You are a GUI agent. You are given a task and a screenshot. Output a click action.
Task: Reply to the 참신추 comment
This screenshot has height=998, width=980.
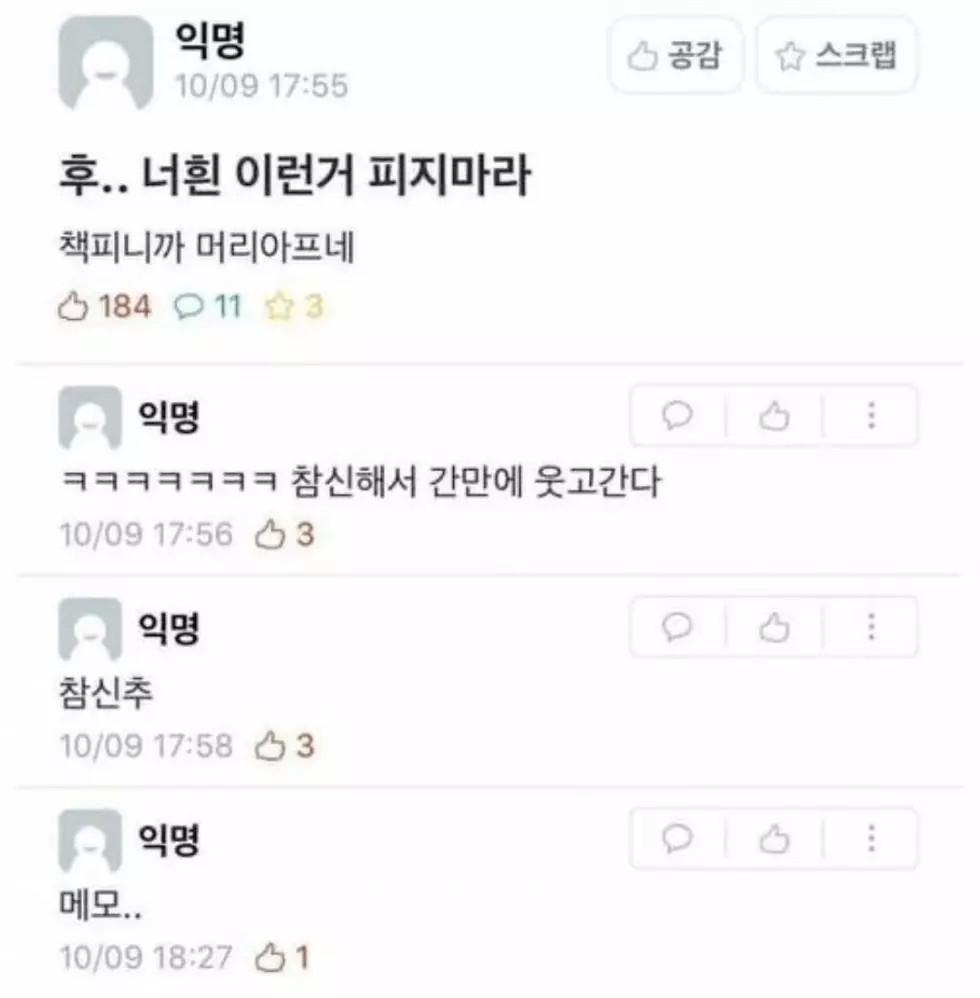click(677, 627)
